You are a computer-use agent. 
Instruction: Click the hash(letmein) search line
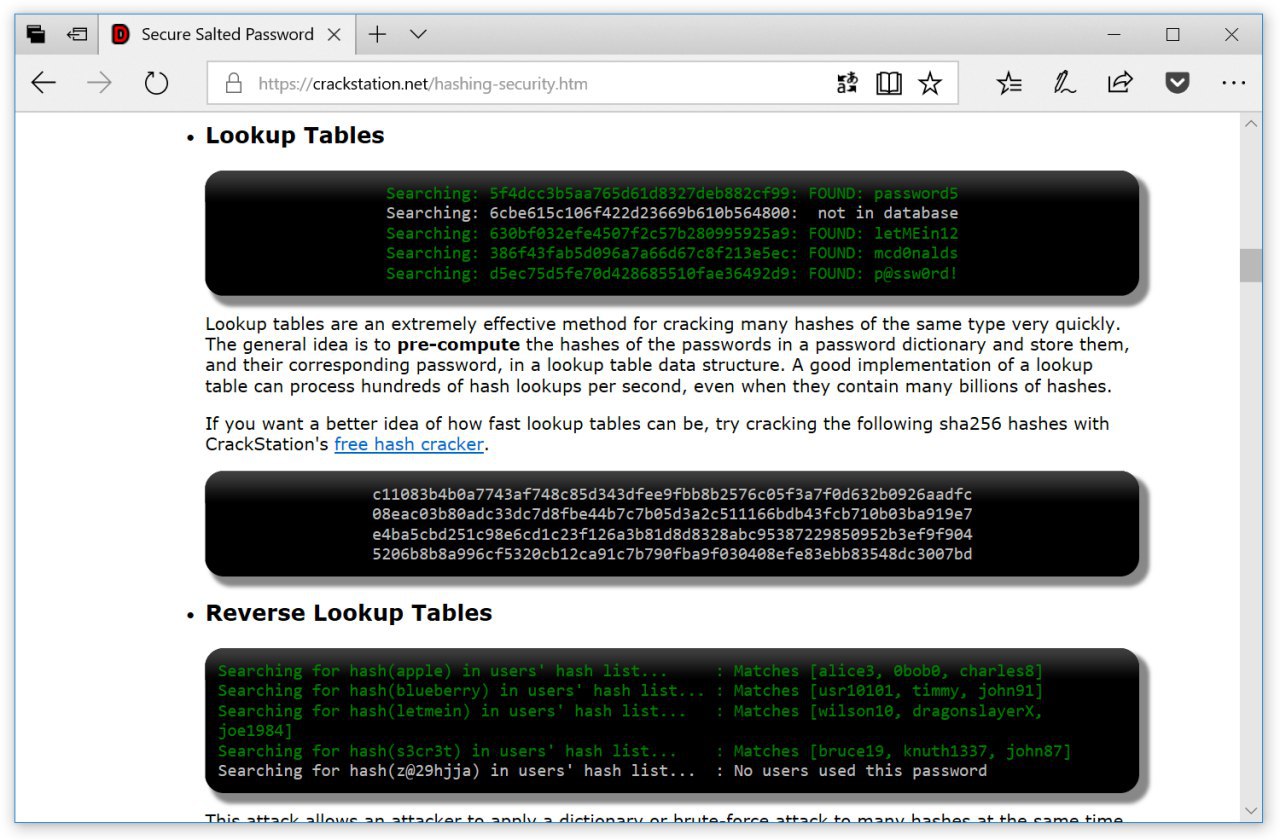pyautogui.click(x=630, y=721)
